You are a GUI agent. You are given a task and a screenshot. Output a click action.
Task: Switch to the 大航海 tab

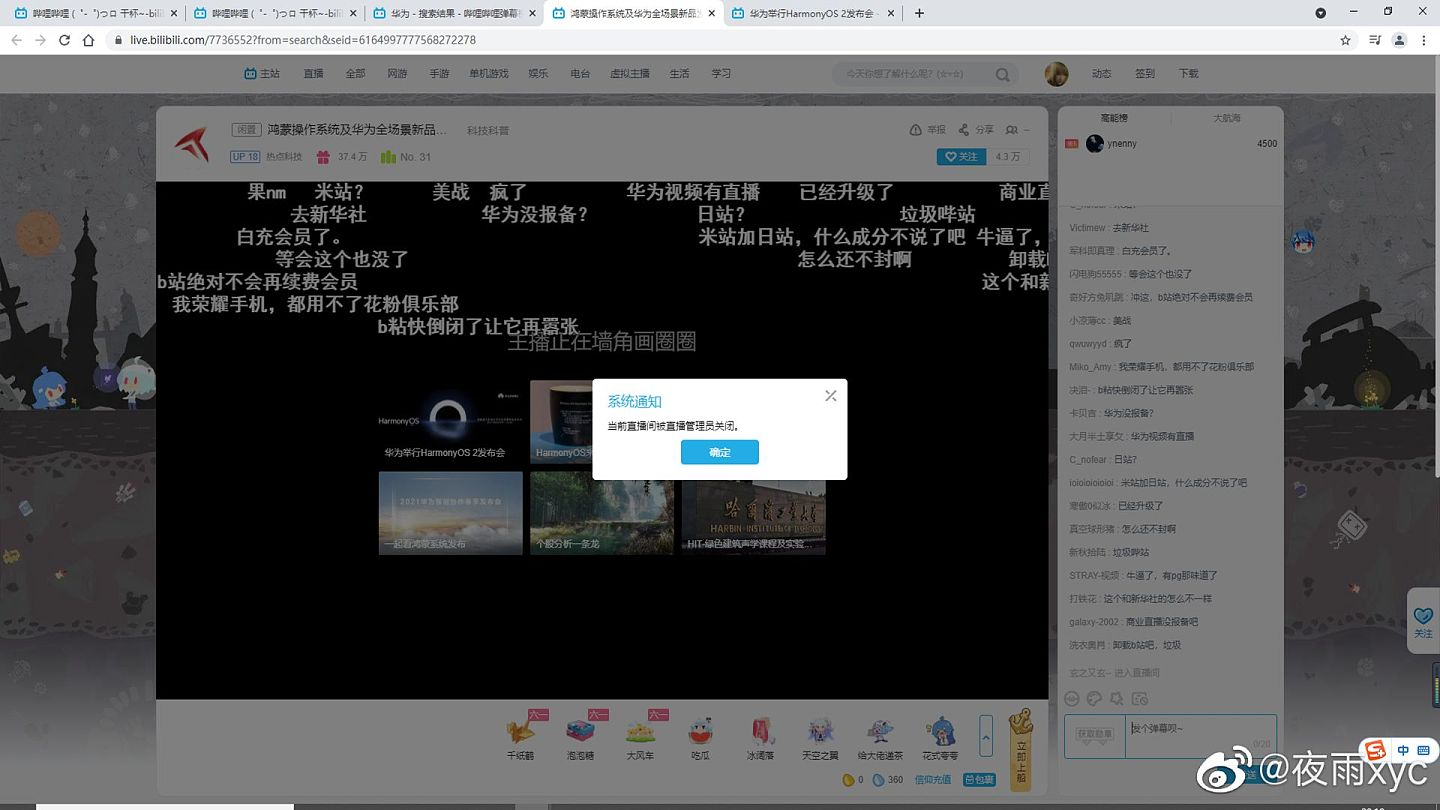1227,118
